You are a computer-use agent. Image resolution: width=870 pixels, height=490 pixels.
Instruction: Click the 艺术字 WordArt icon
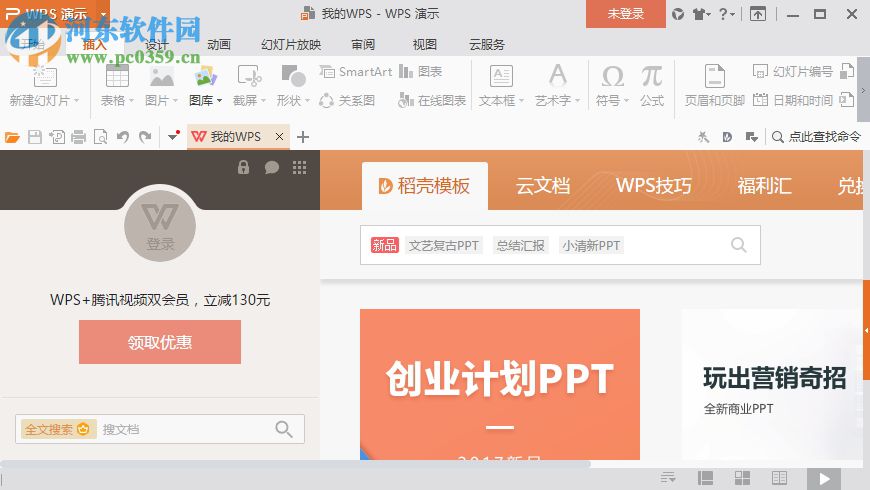(558, 75)
